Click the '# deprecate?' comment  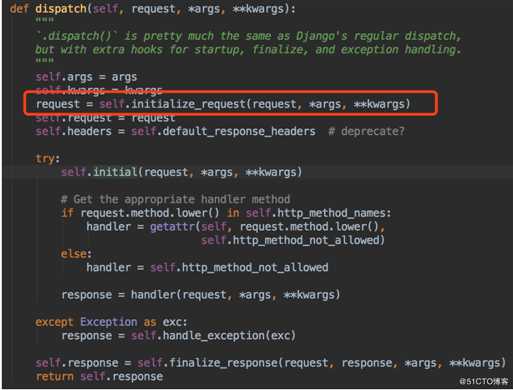click(366, 131)
